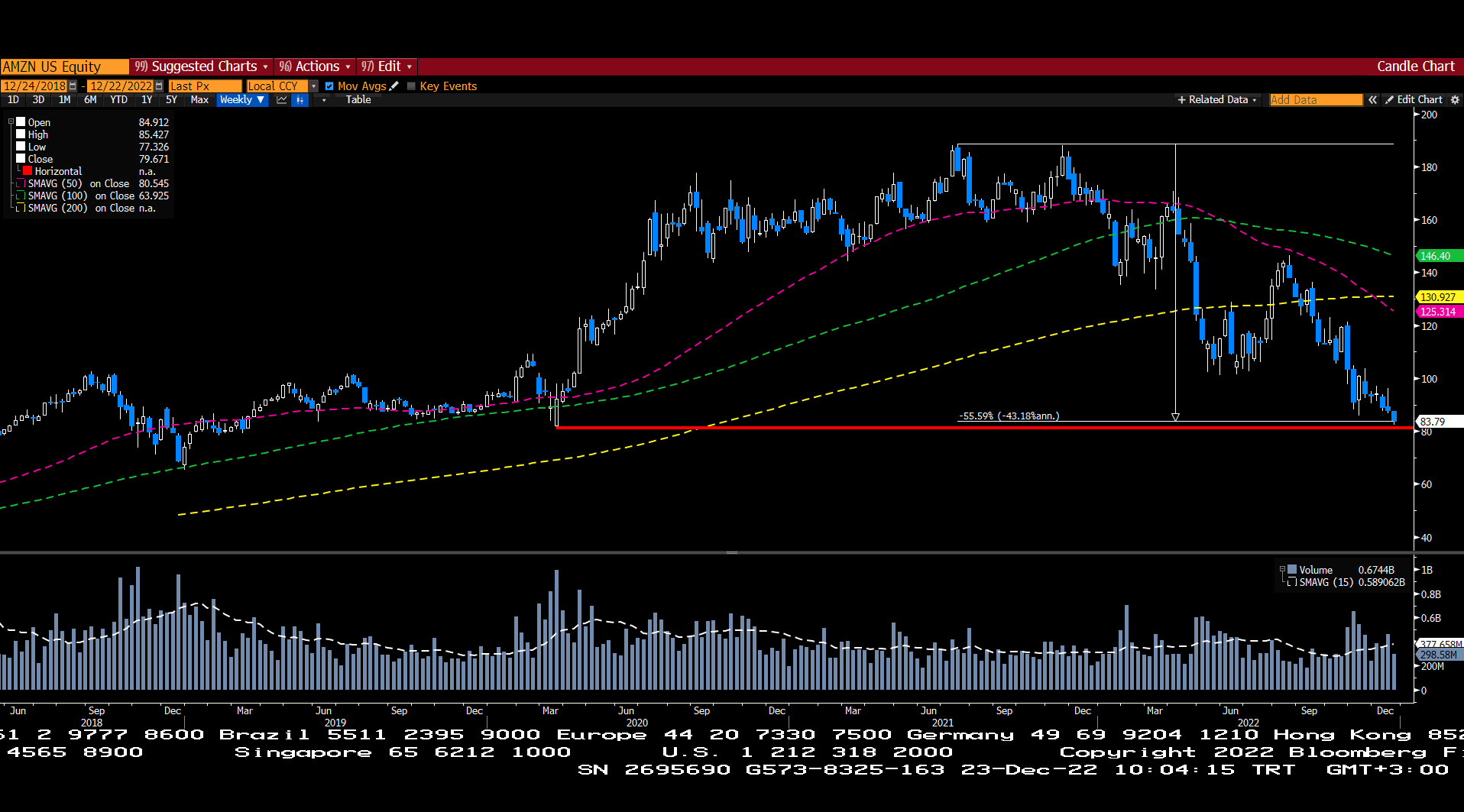Open Actions dropdown menu
The width and height of the screenshot is (1464, 812).
[x=314, y=66]
